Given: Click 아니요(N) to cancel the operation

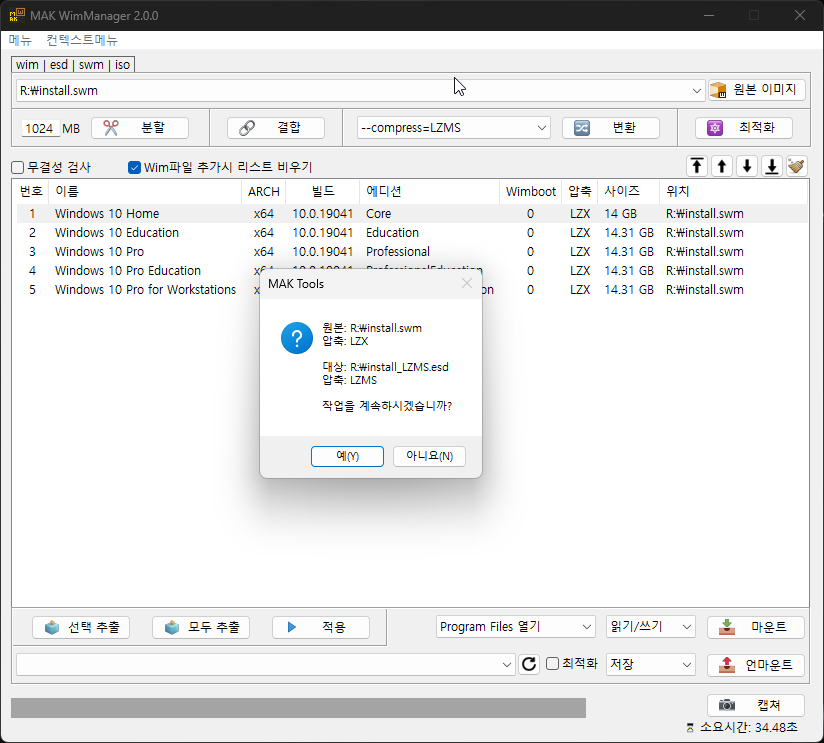Looking at the screenshot, I should (429, 456).
